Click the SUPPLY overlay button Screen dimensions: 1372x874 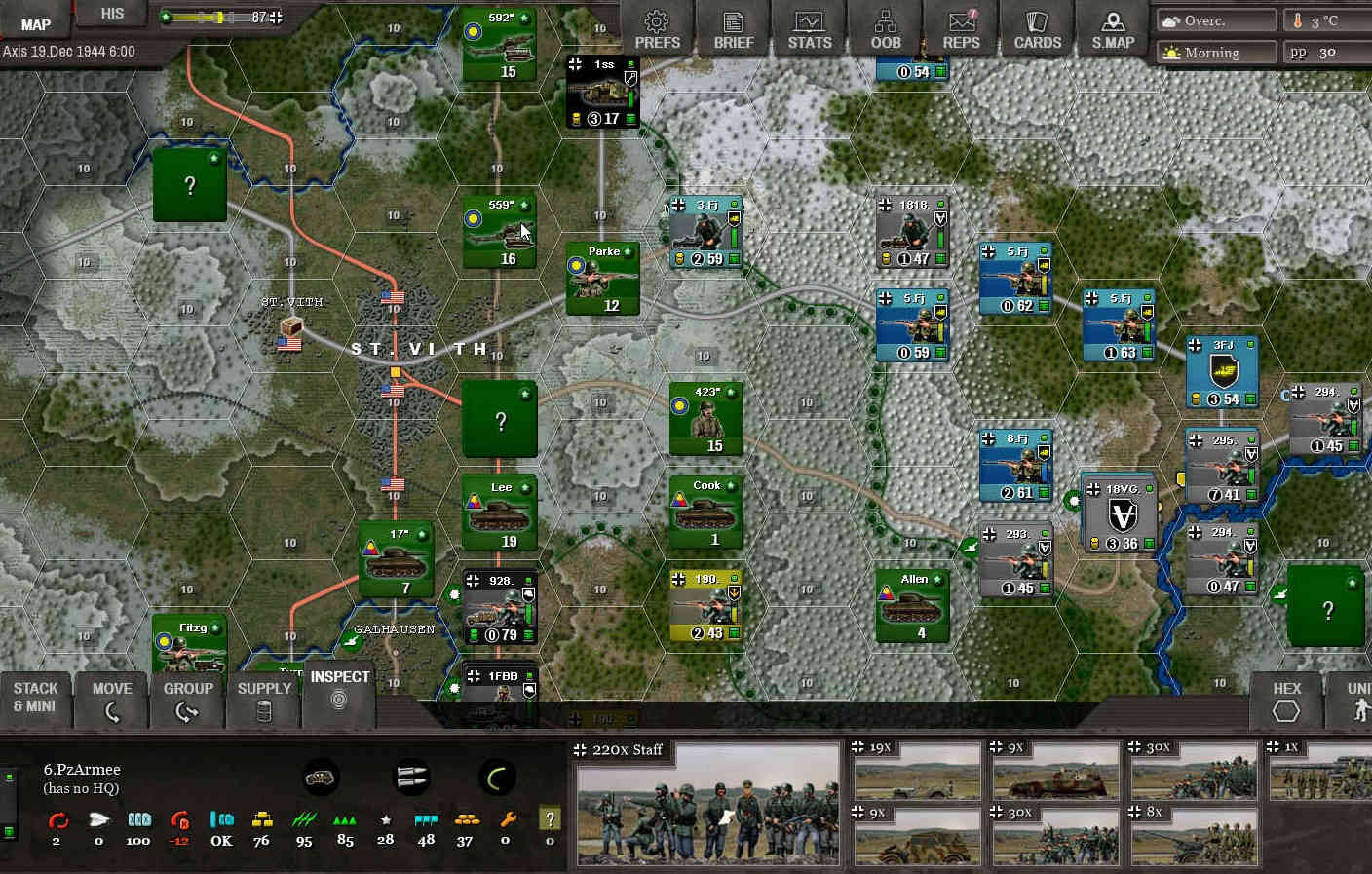pos(264,700)
